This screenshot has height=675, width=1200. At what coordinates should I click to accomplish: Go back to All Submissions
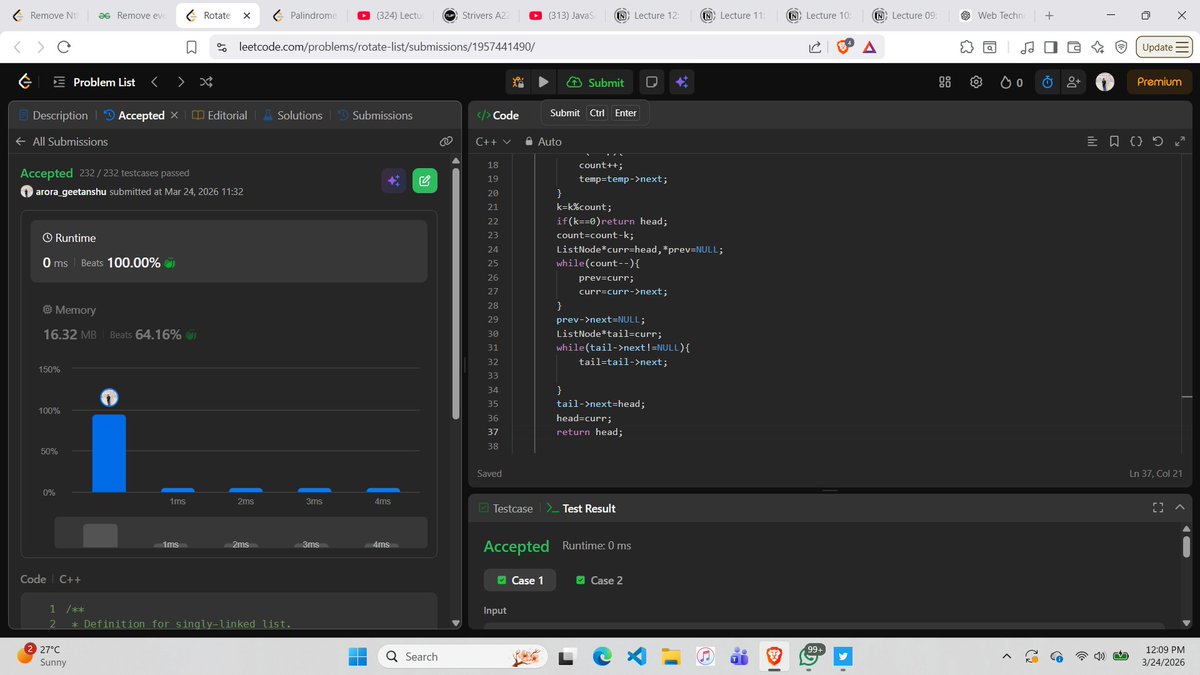(62, 142)
